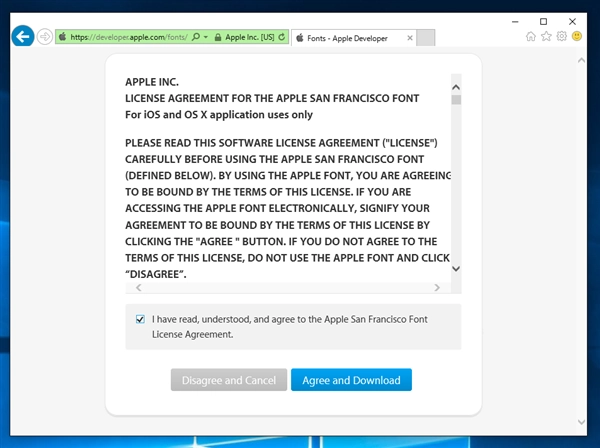
Task: Click Agree and Download button
Action: 351,380
